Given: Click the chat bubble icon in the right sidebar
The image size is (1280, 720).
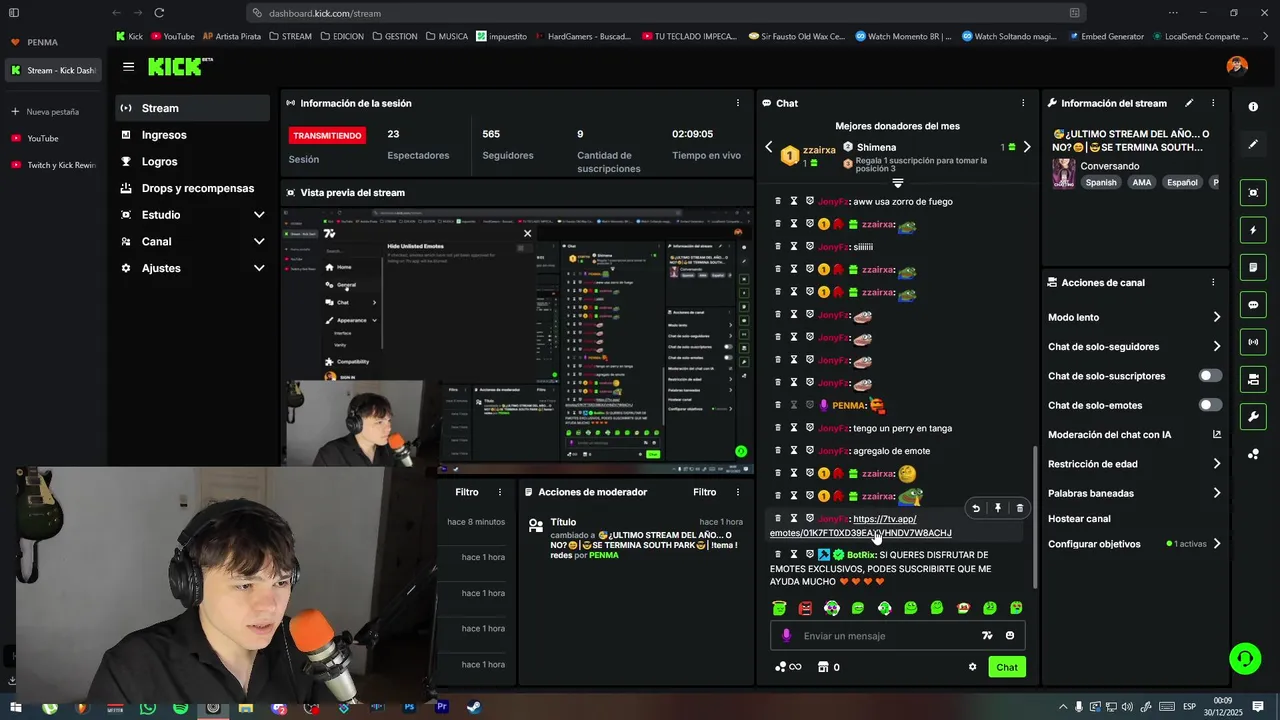Looking at the screenshot, I should tap(1253, 305).
